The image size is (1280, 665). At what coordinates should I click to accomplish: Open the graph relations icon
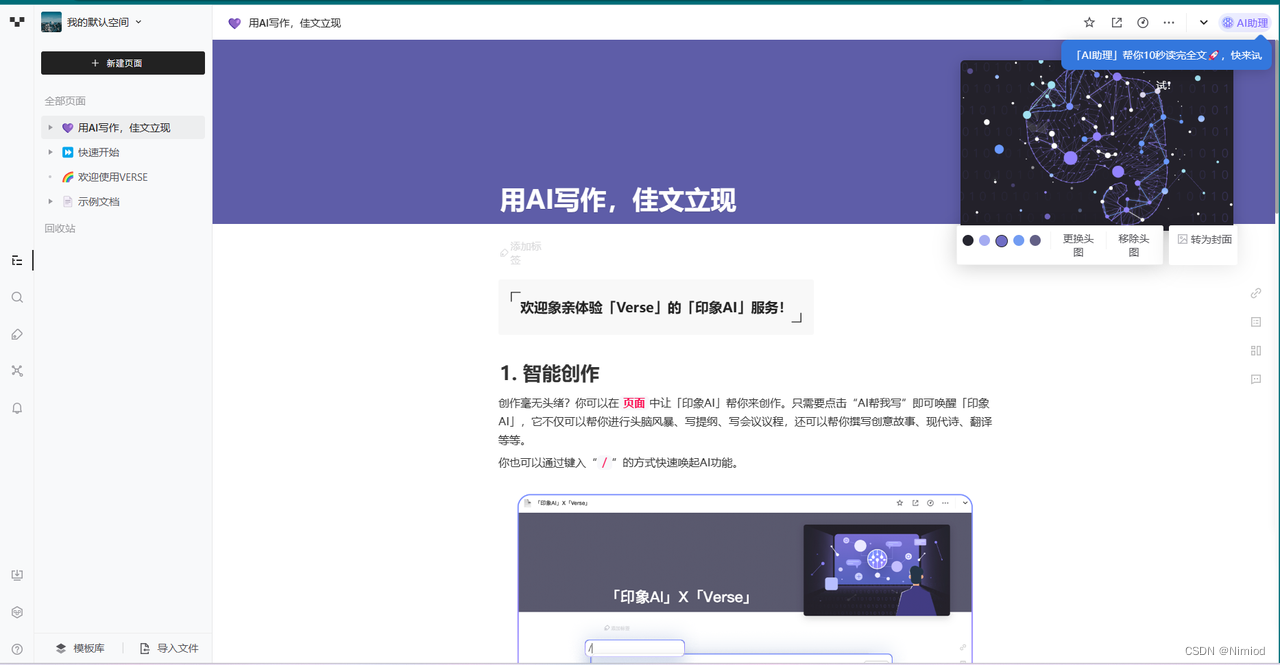pos(17,371)
